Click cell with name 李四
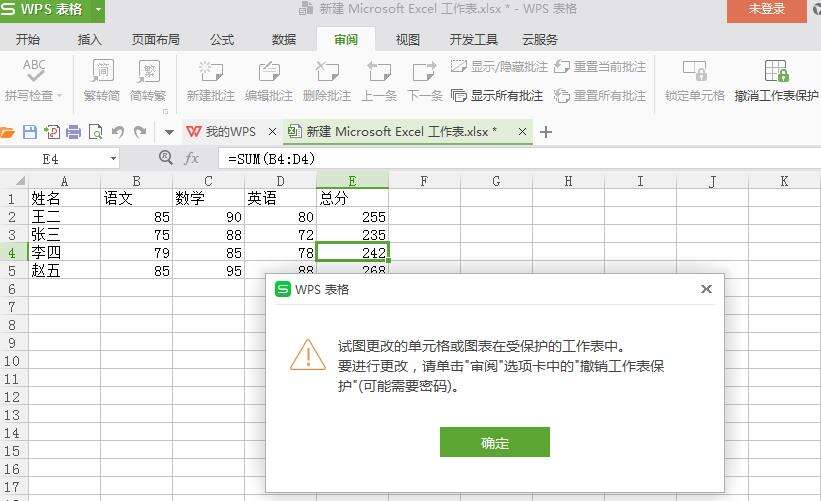Viewport: 821px width, 501px height. pyautogui.click(x=64, y=253)
